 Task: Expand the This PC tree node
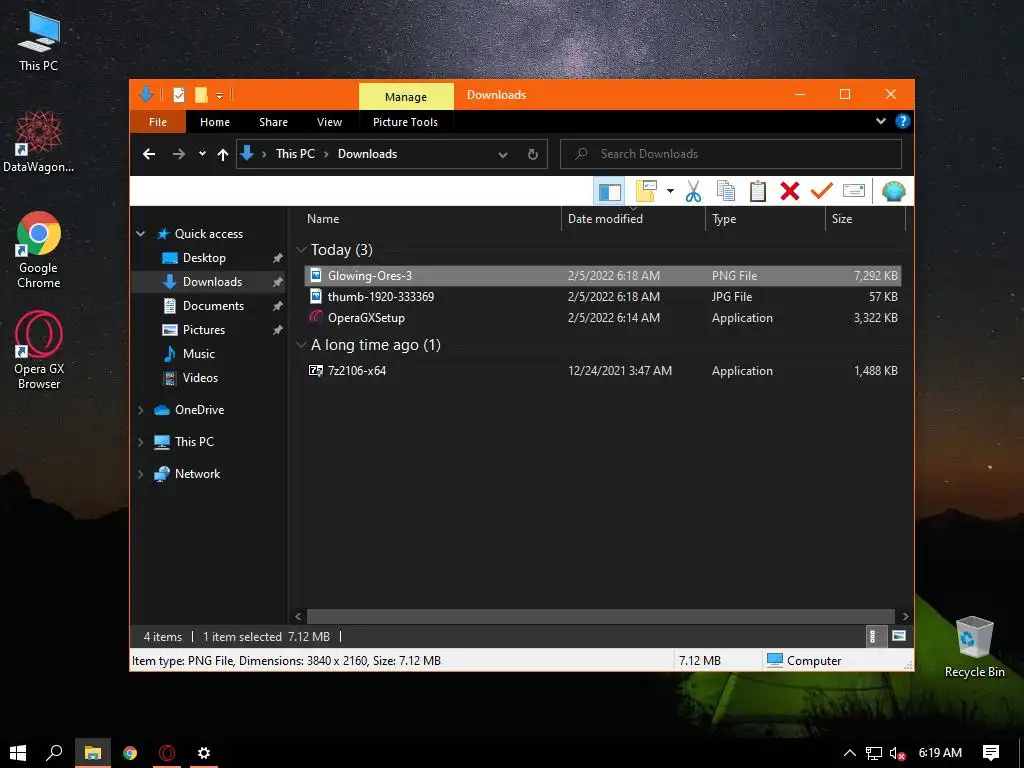point(140,442)
